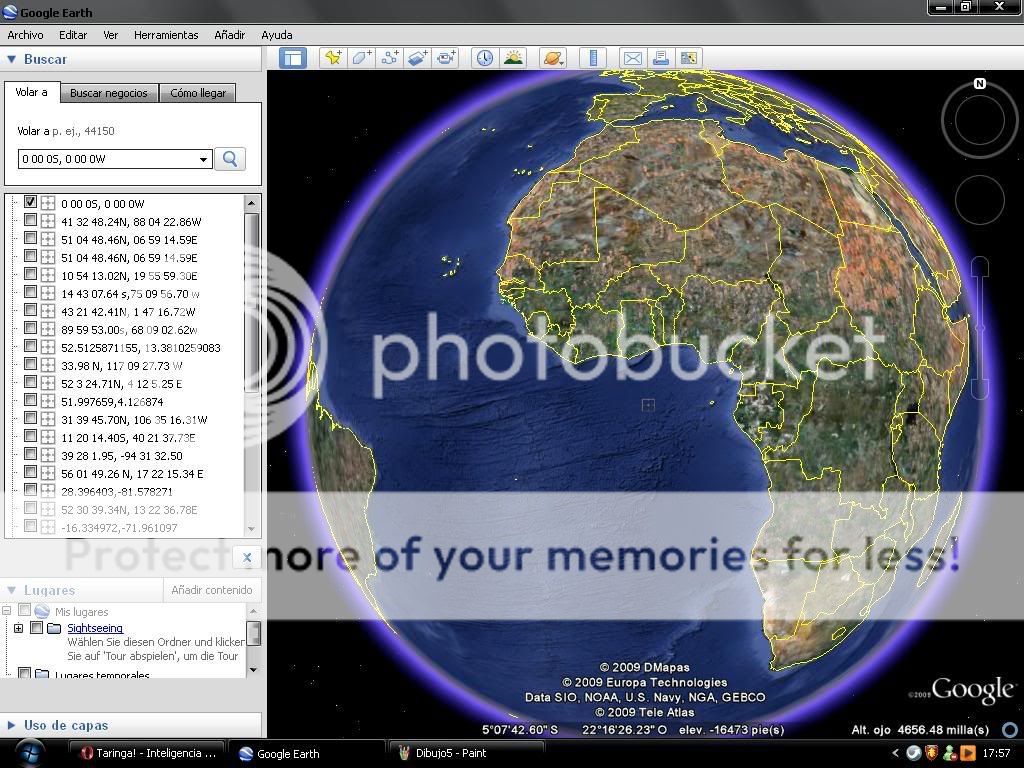Click the taskbar clock showing 17:57
The height and width of the screenshot is (768, 1024).
997,753
